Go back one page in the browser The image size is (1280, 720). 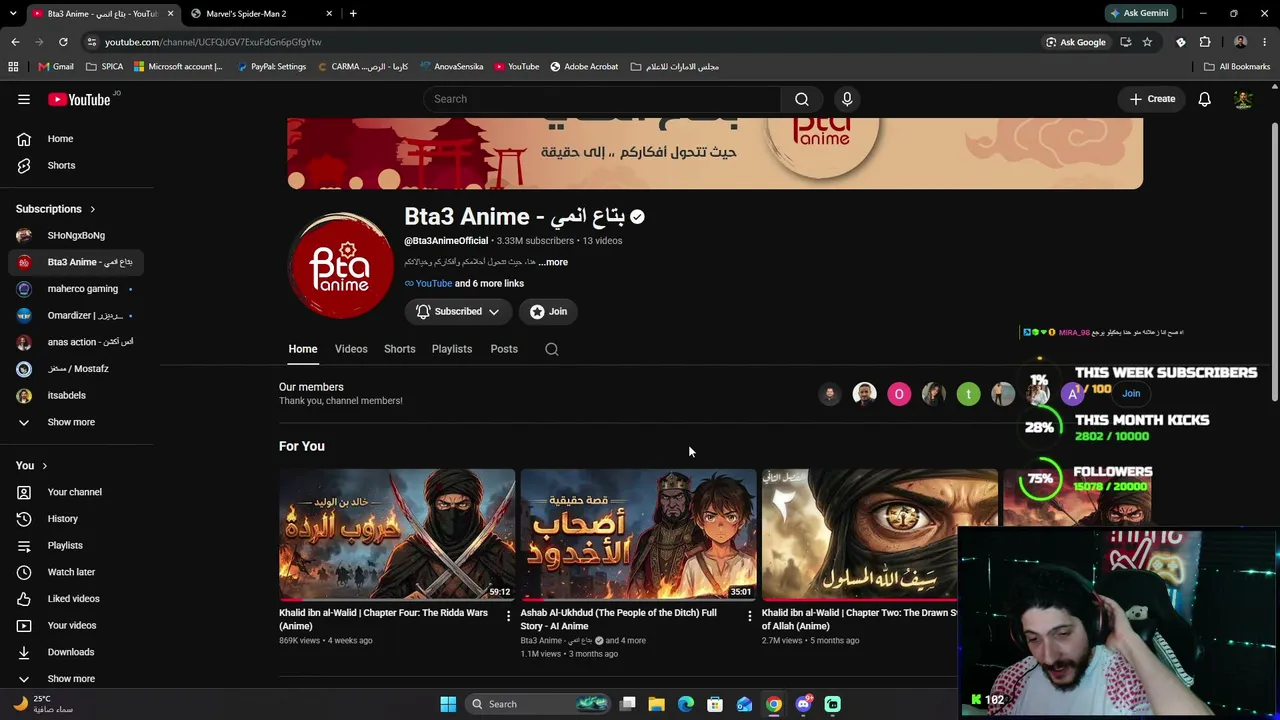click(x=15, y=42)
